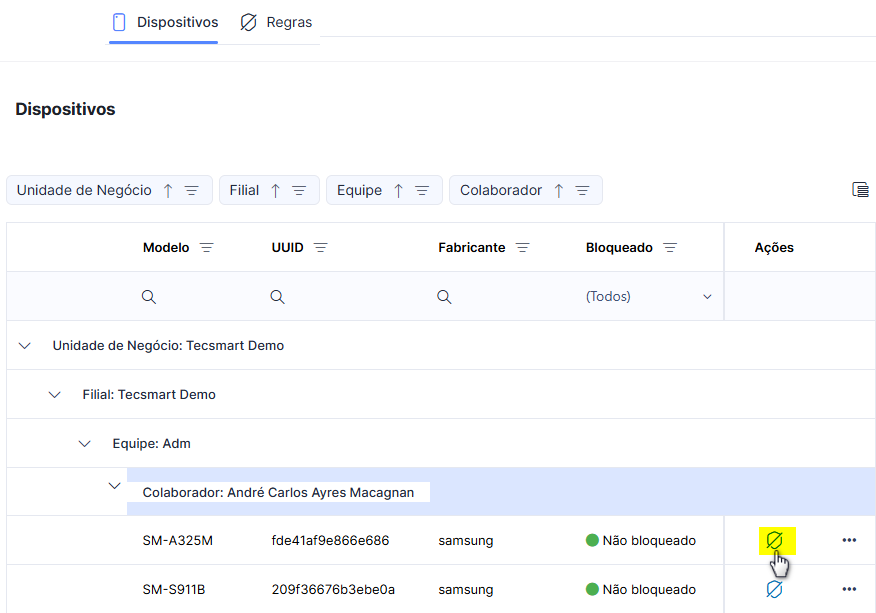
Task: Click Fabricante column header
Action: 472,248
